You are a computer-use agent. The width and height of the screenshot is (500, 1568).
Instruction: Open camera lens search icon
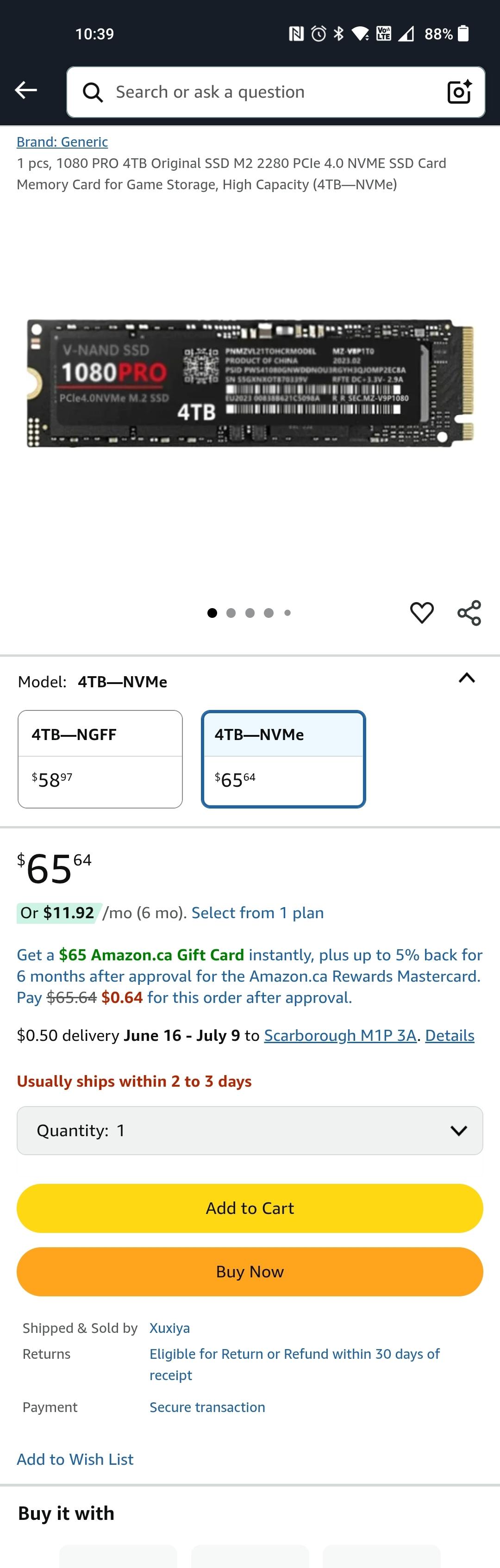[459, 92]
